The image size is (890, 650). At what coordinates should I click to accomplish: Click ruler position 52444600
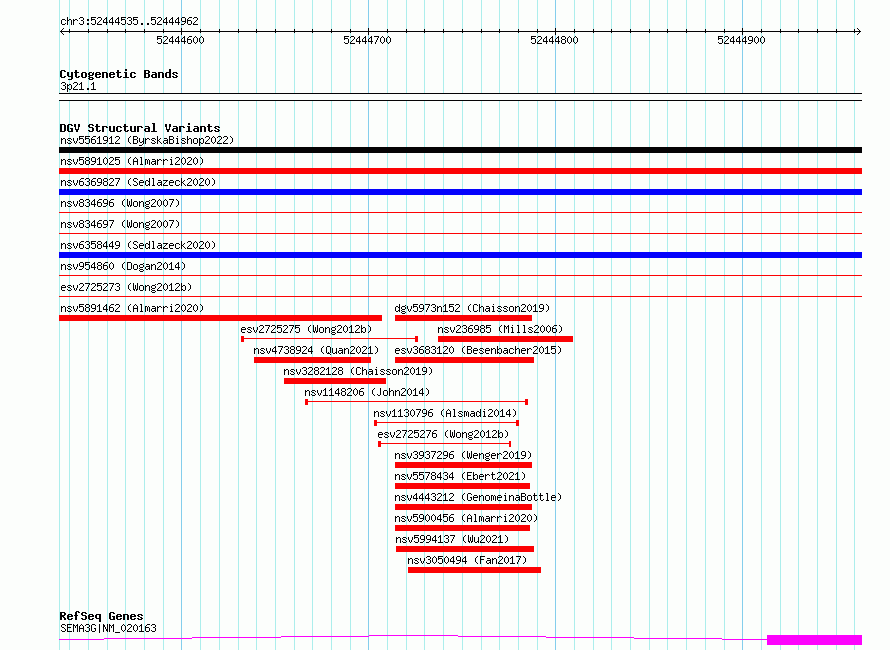click(x=180, y=40)
